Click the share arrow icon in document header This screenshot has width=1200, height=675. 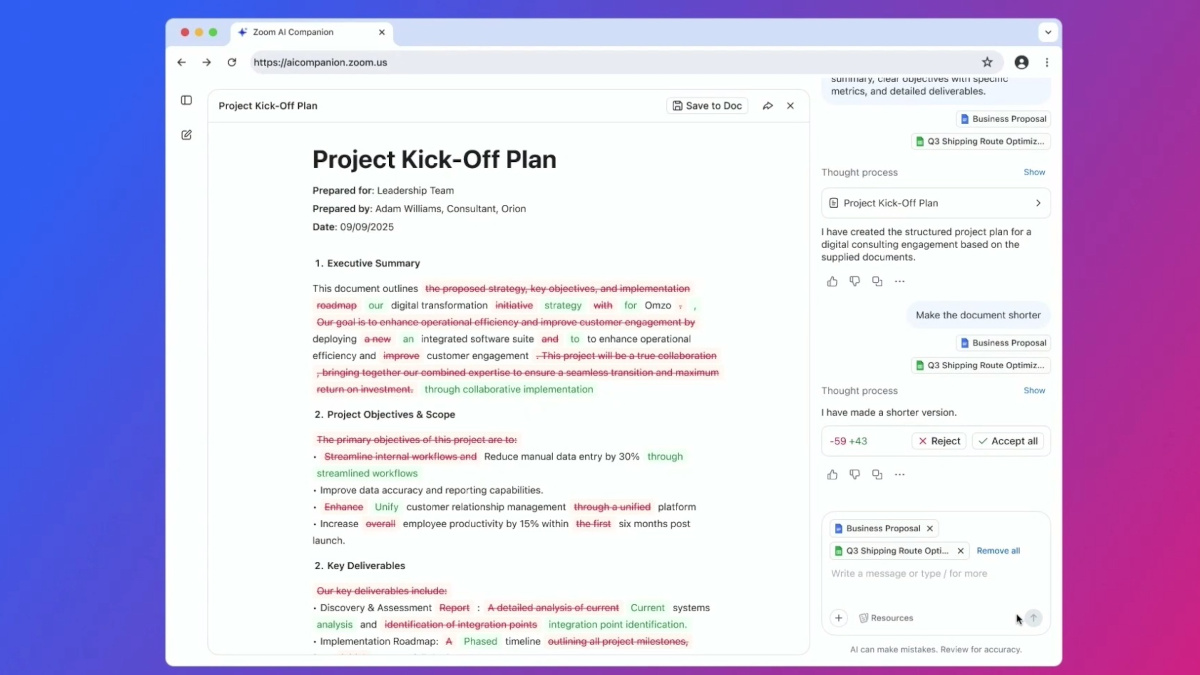coord(768,106)
